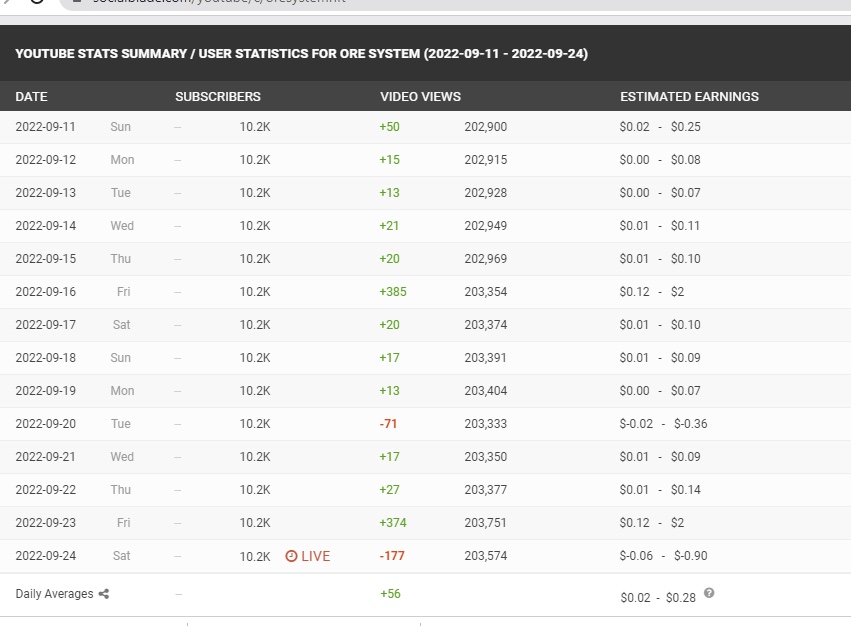851x626 pixels.
Task: Click total views 202,949
Action: click(x=486, y=226)
